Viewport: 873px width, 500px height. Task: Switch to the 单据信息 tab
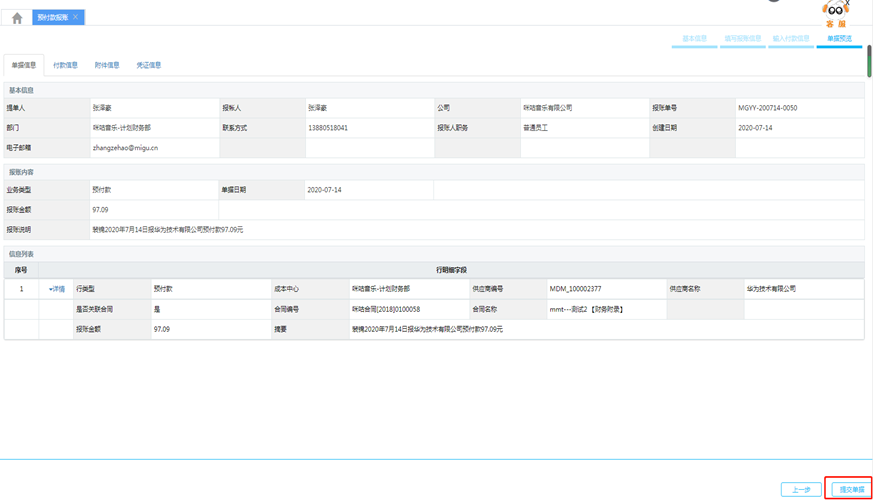(x=24, y=65)
